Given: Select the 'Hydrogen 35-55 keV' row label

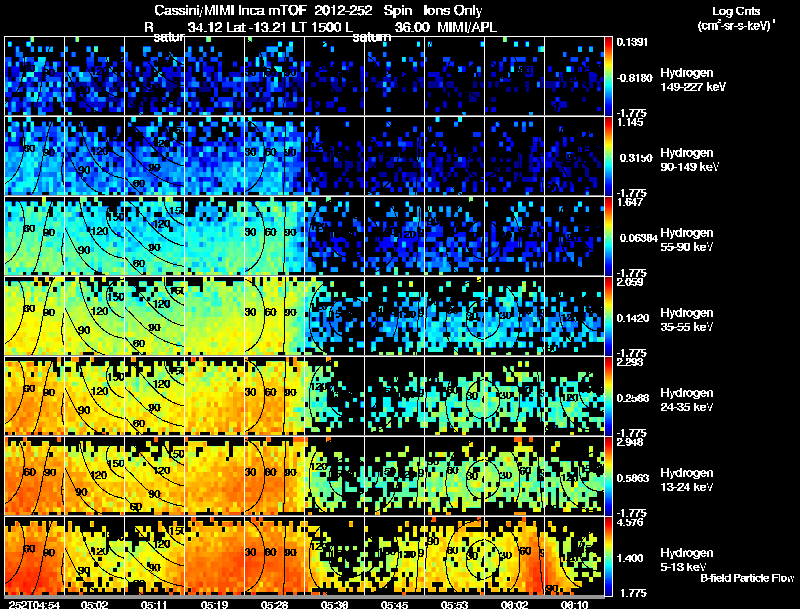Looking at the screenshot, I should pyautogui.click(x=686, y=320).
